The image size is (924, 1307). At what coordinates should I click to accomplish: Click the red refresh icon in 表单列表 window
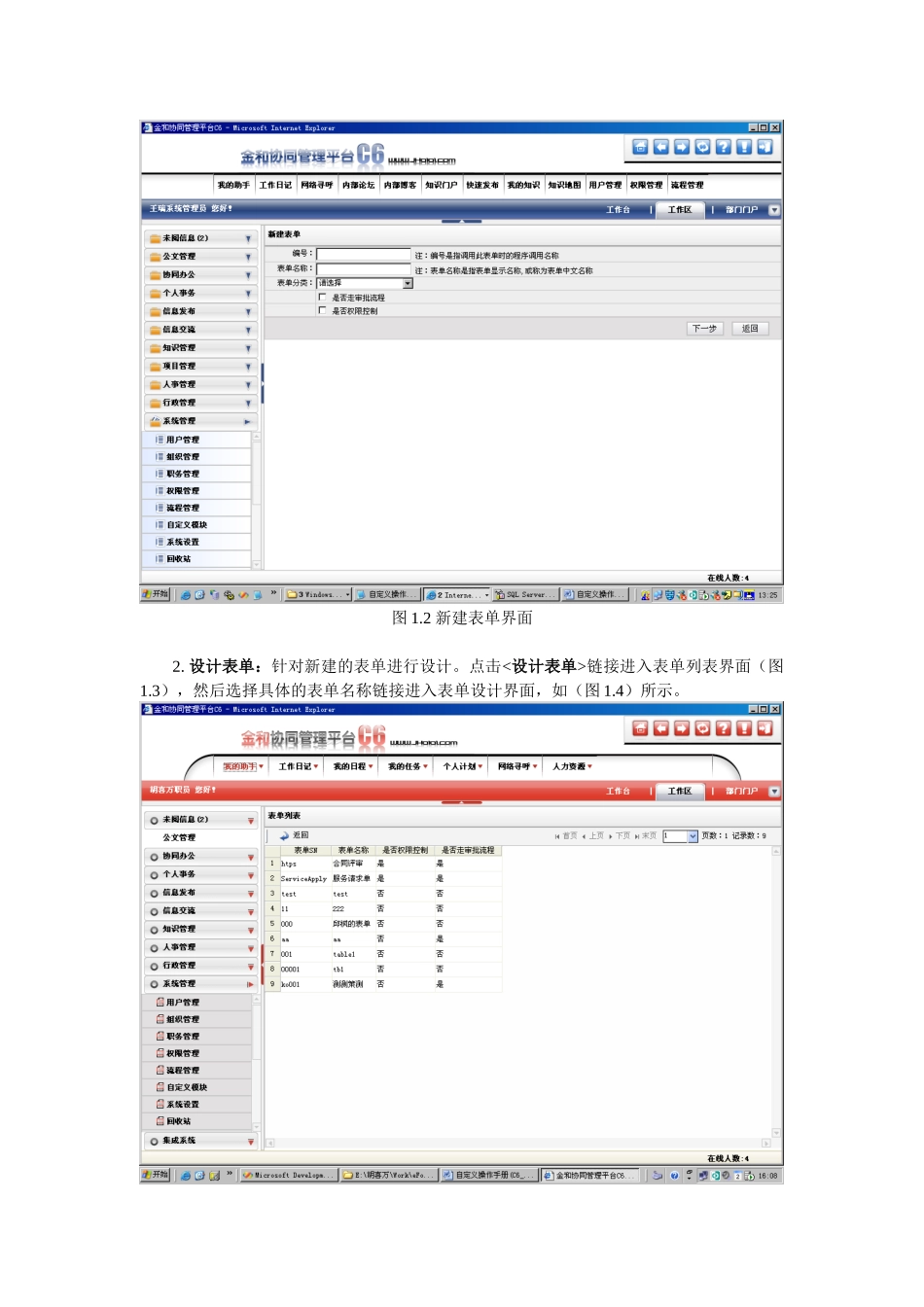[x=702, y=728]
